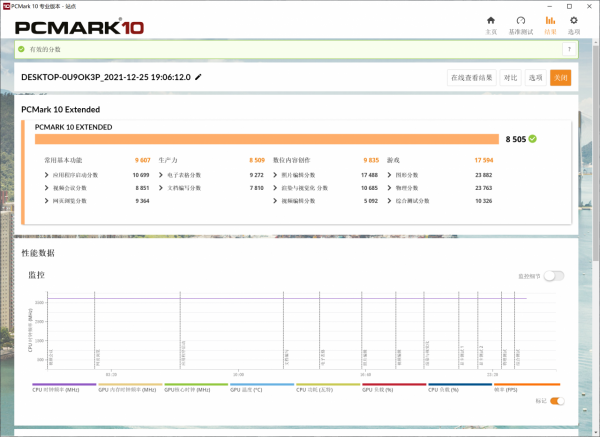Click green check icon beside 8 505 score
Screen dimensions: 600x437
pyautogui.click(x=533, y=140)
